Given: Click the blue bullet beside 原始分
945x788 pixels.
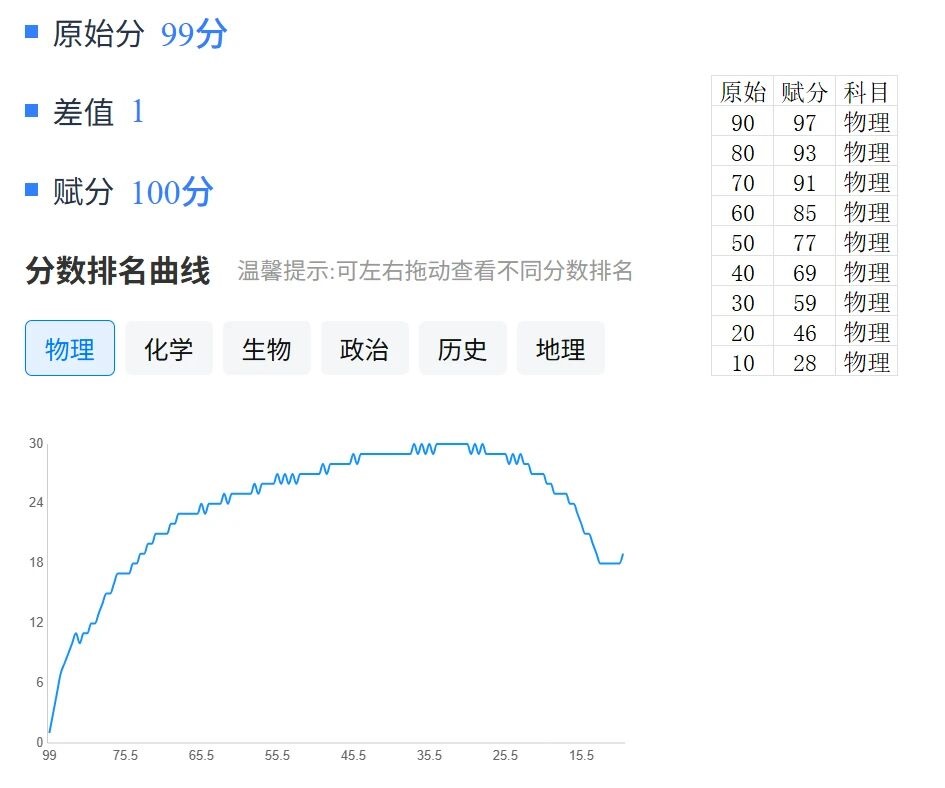Looking at the screenshot, I should pyautogui.click(x=32, y=32).
